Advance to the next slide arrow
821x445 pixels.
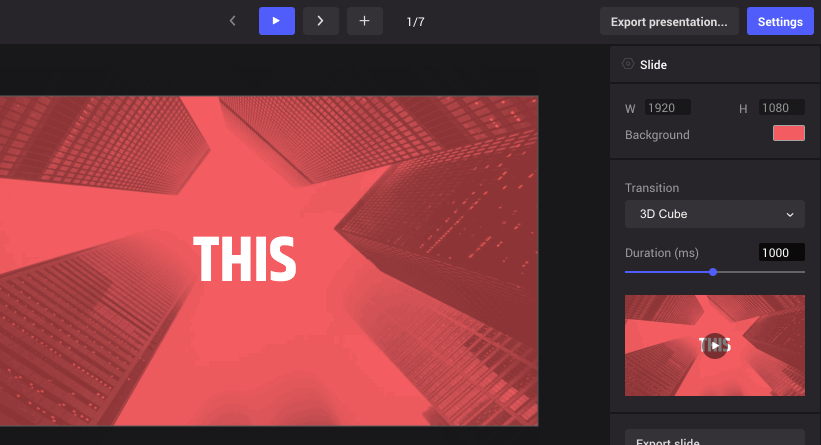point(320,21)
